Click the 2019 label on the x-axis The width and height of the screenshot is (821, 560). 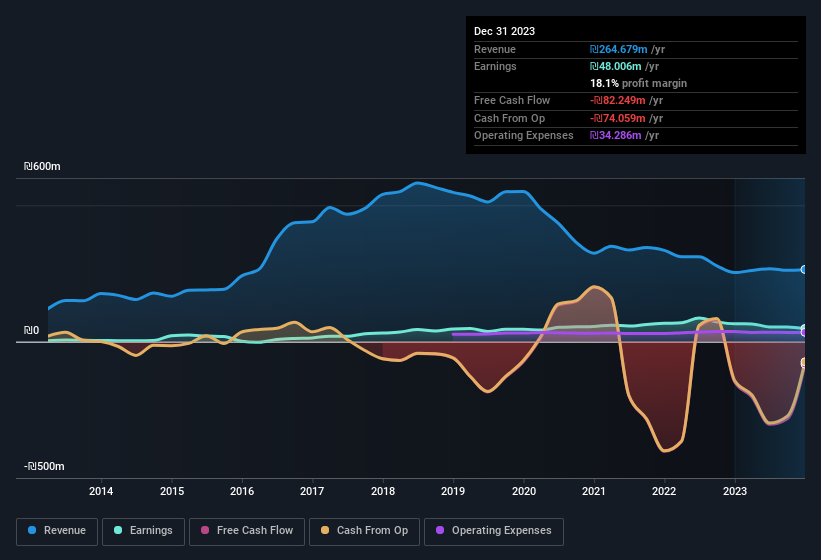pyautogui.click(x=453, y=491)
